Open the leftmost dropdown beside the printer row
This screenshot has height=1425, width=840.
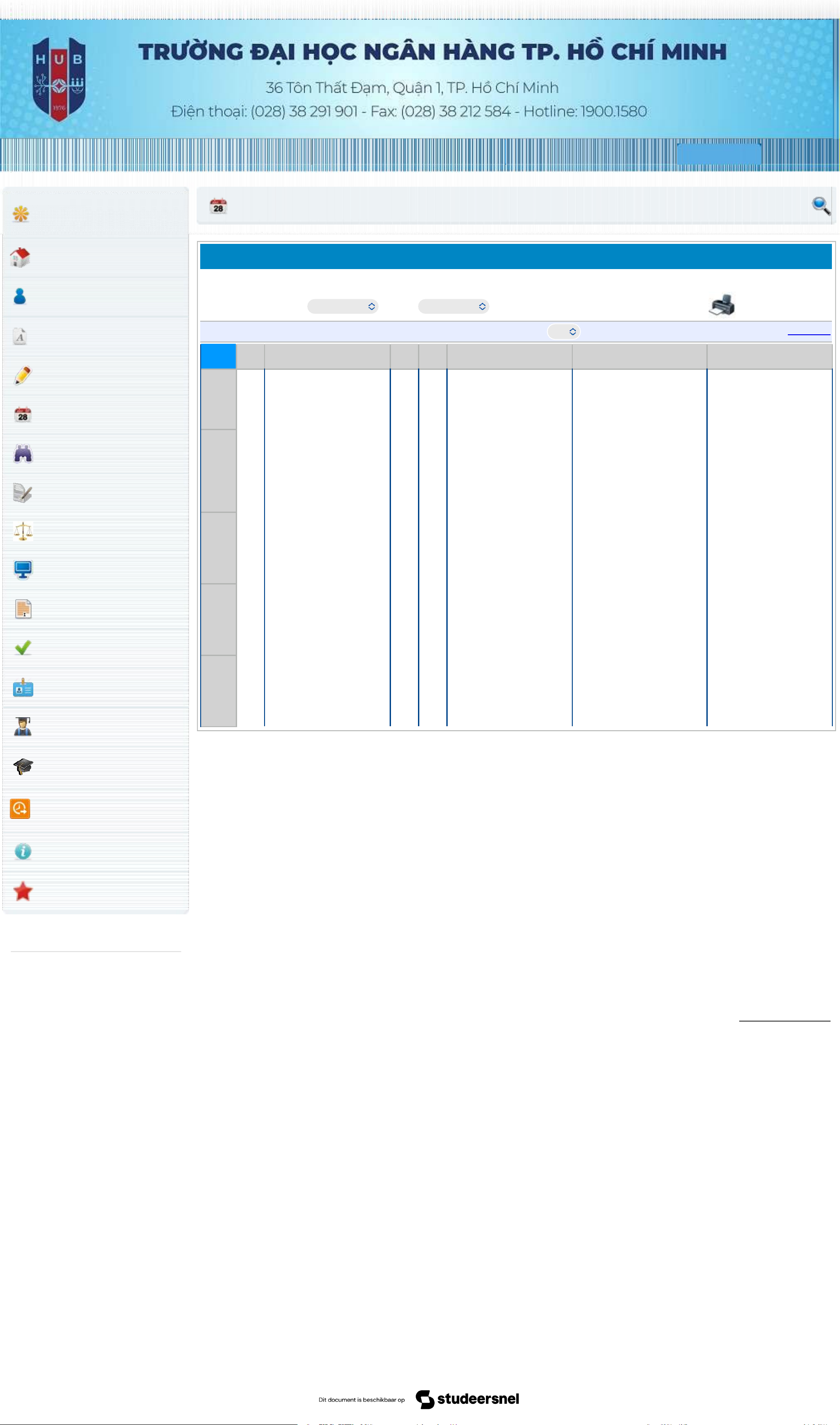click(x=342, y=306)
